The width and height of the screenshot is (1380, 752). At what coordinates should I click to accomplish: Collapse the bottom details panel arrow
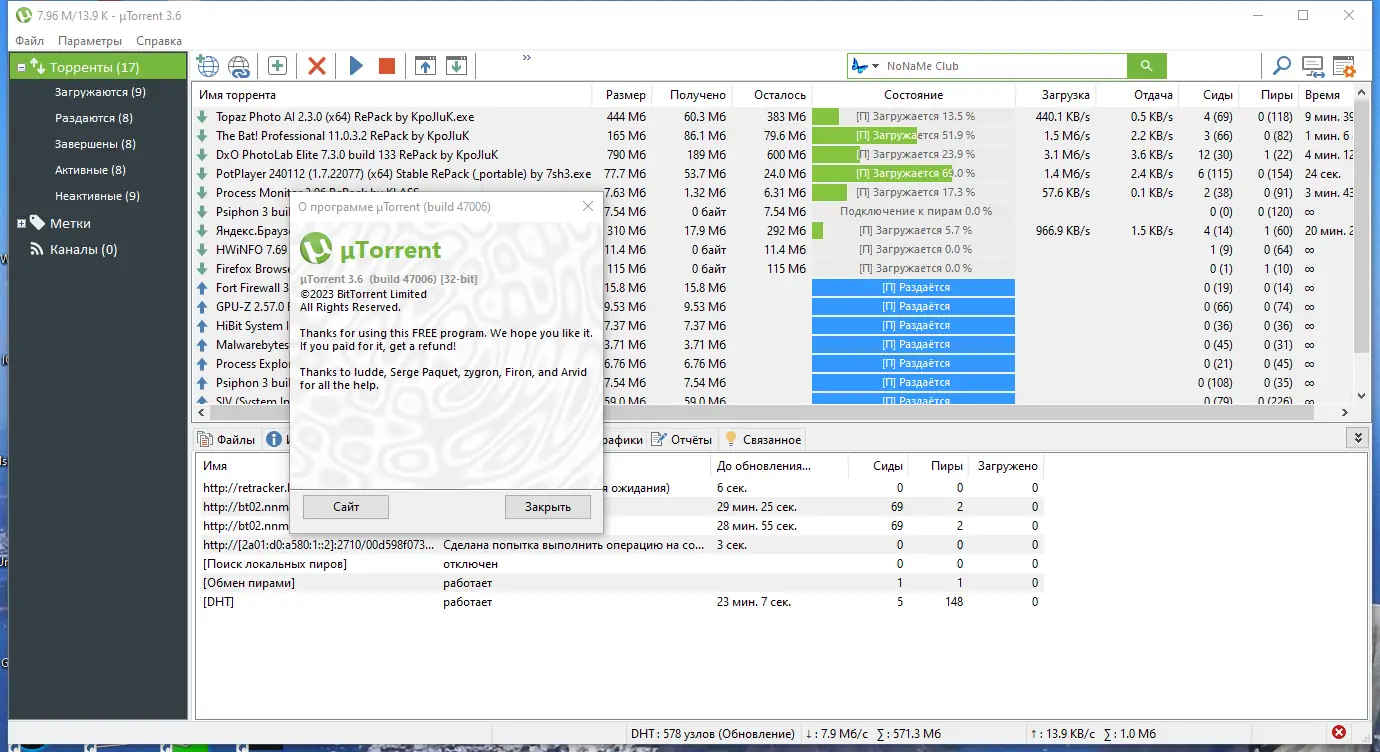tap(1357, 438)
